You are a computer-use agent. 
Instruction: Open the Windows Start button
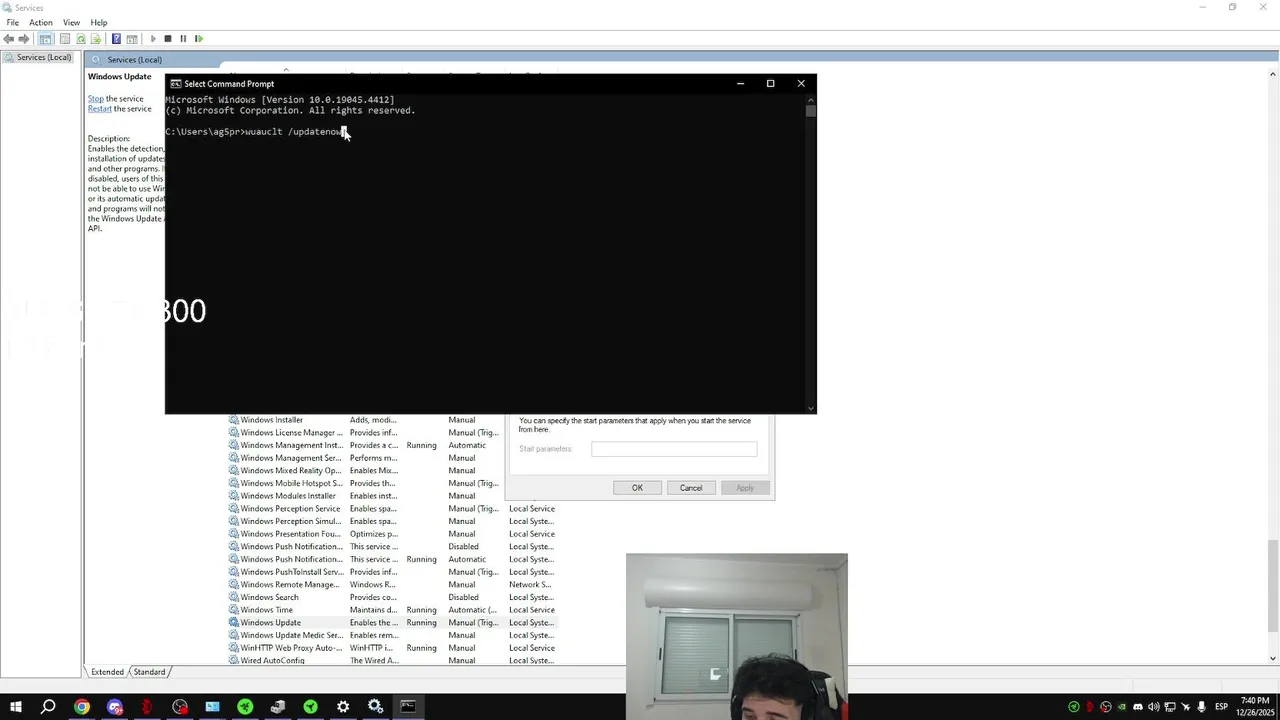(16, 707)
